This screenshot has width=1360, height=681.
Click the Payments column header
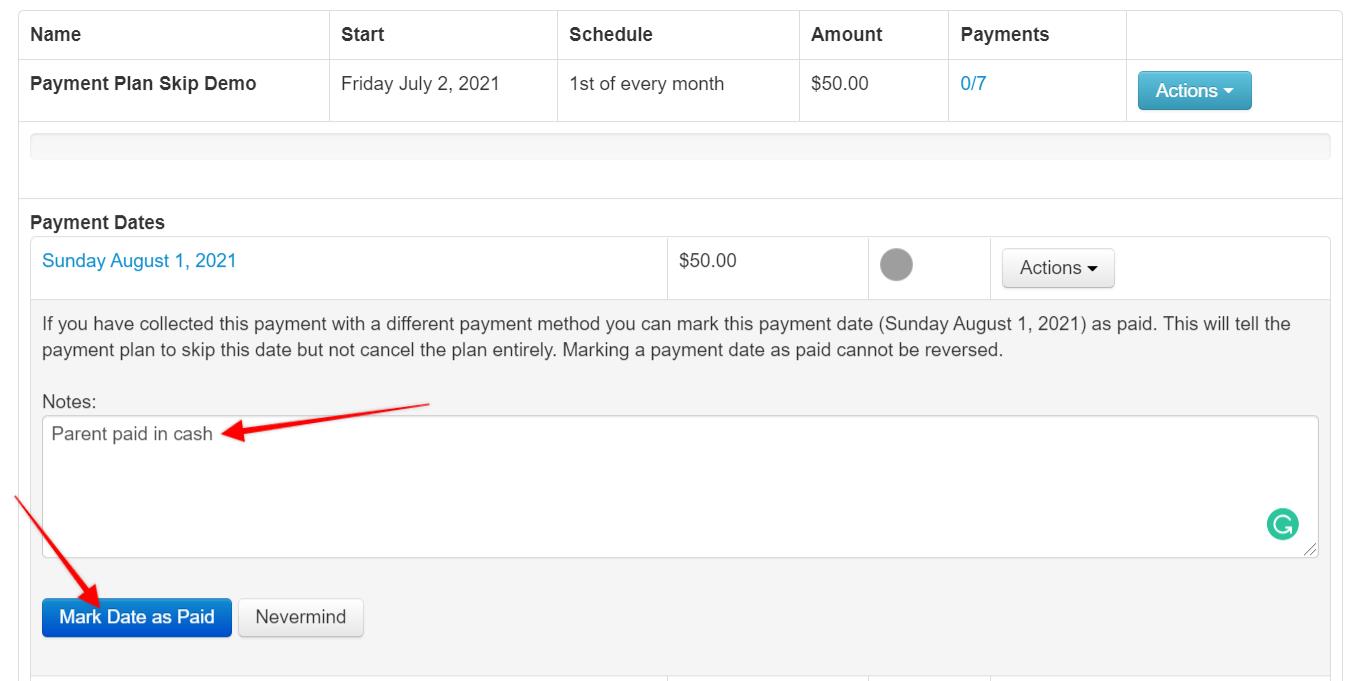pos(1005,35)
